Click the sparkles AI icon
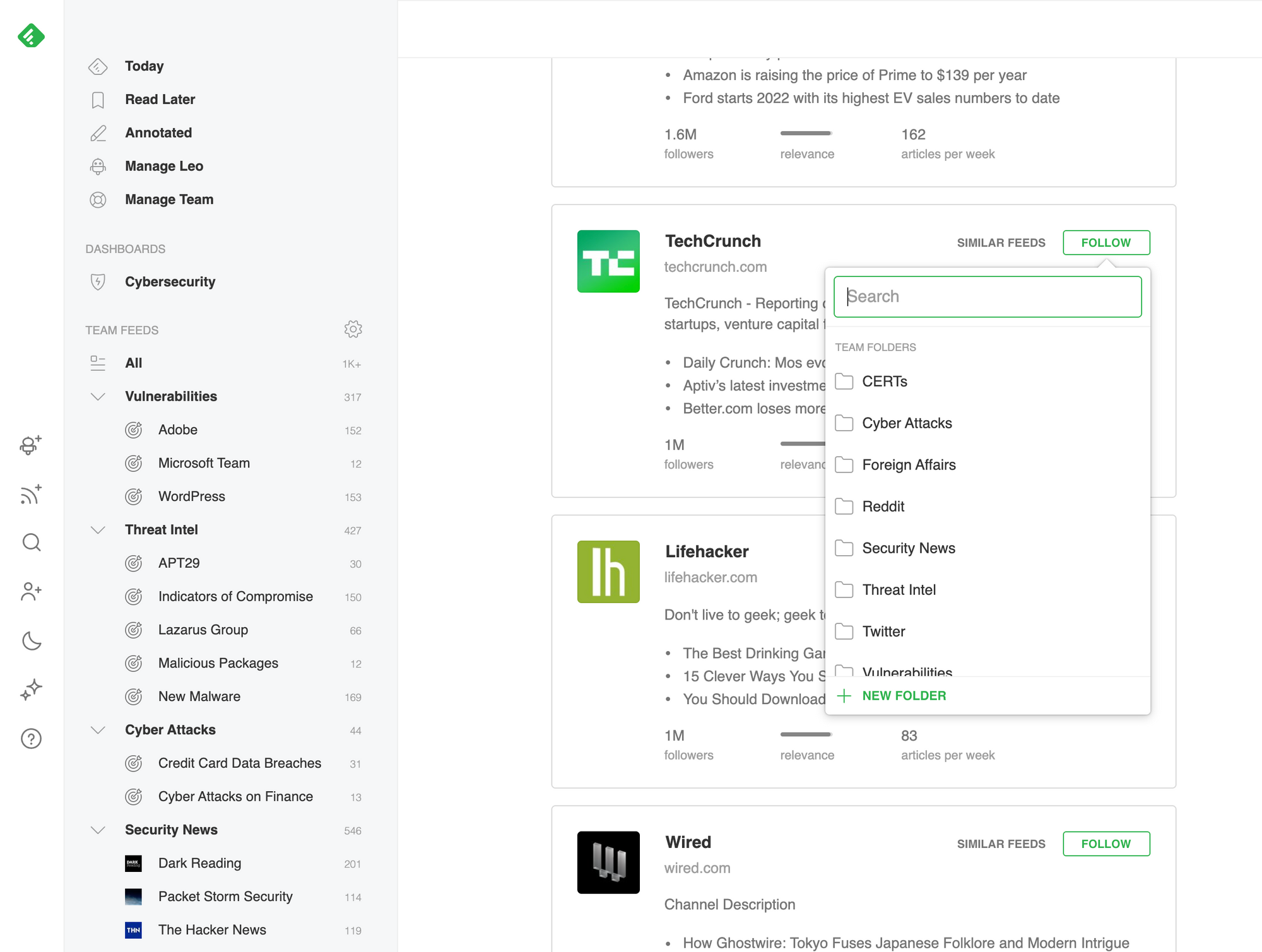This screenshot has width=1262, height=952. click(x=31, y=689)
